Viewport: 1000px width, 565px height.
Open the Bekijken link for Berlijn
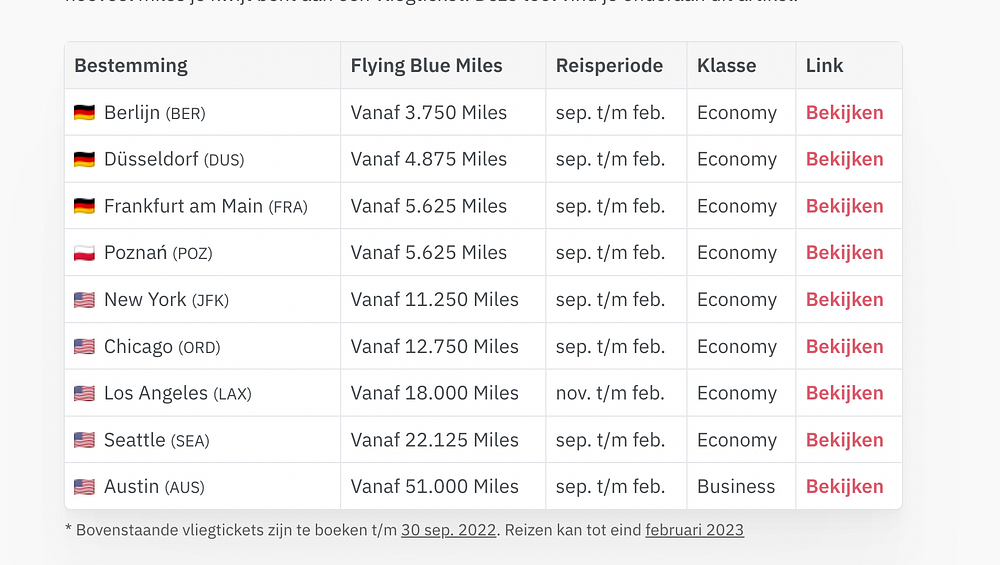(844, 113)
